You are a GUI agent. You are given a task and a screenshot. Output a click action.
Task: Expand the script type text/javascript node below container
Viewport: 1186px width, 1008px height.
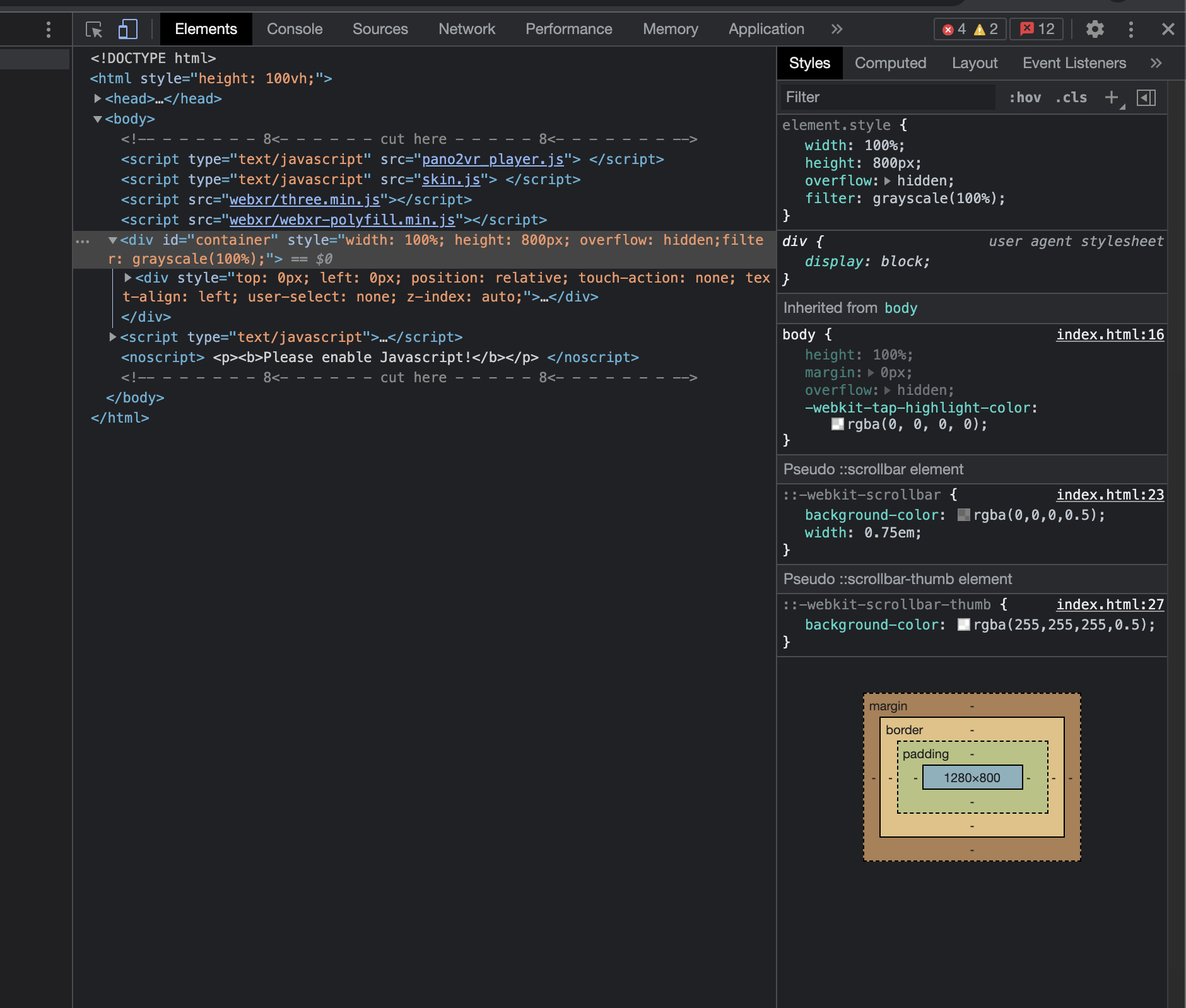coord(113,337)
